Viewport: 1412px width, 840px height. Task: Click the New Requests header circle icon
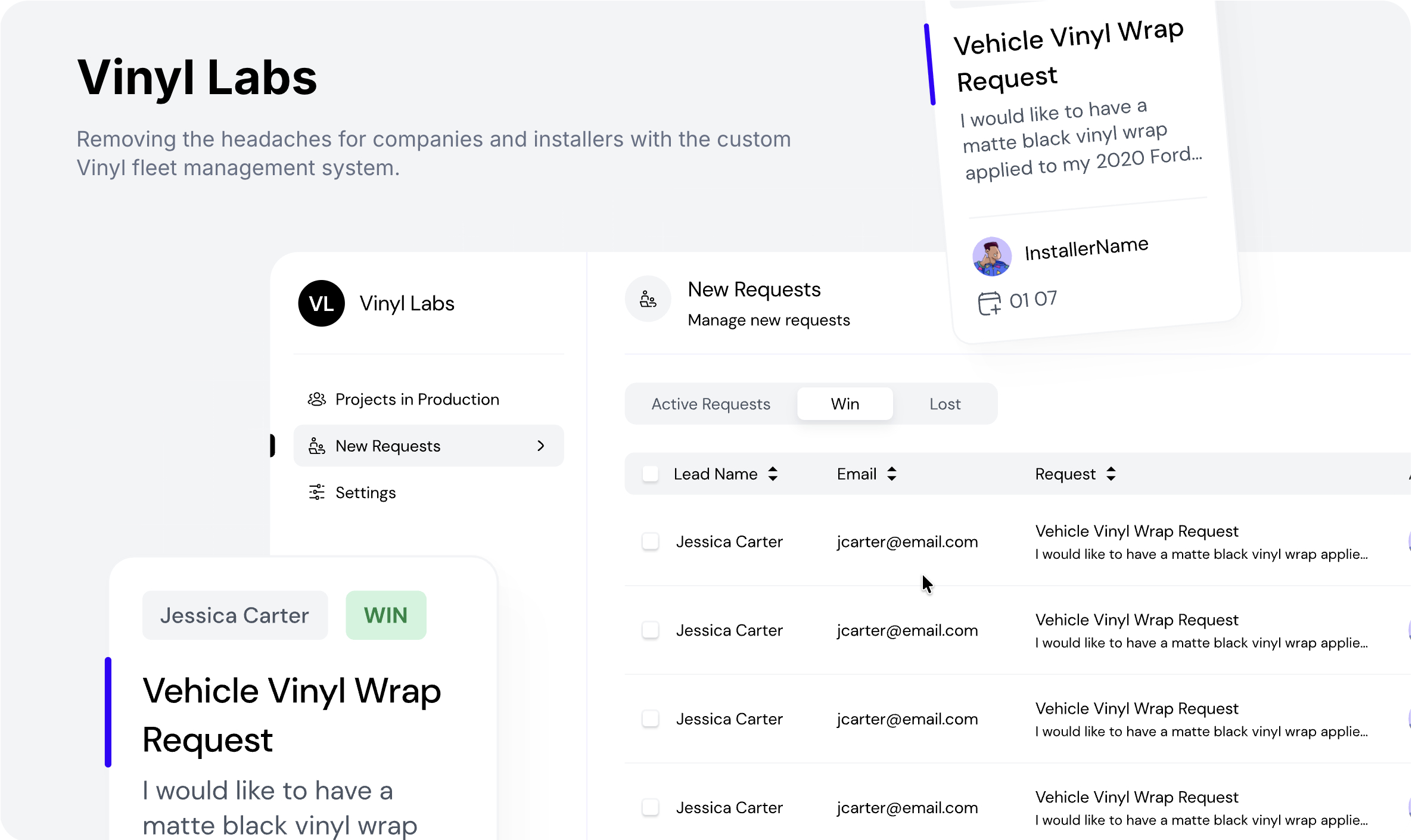point(648,299)
